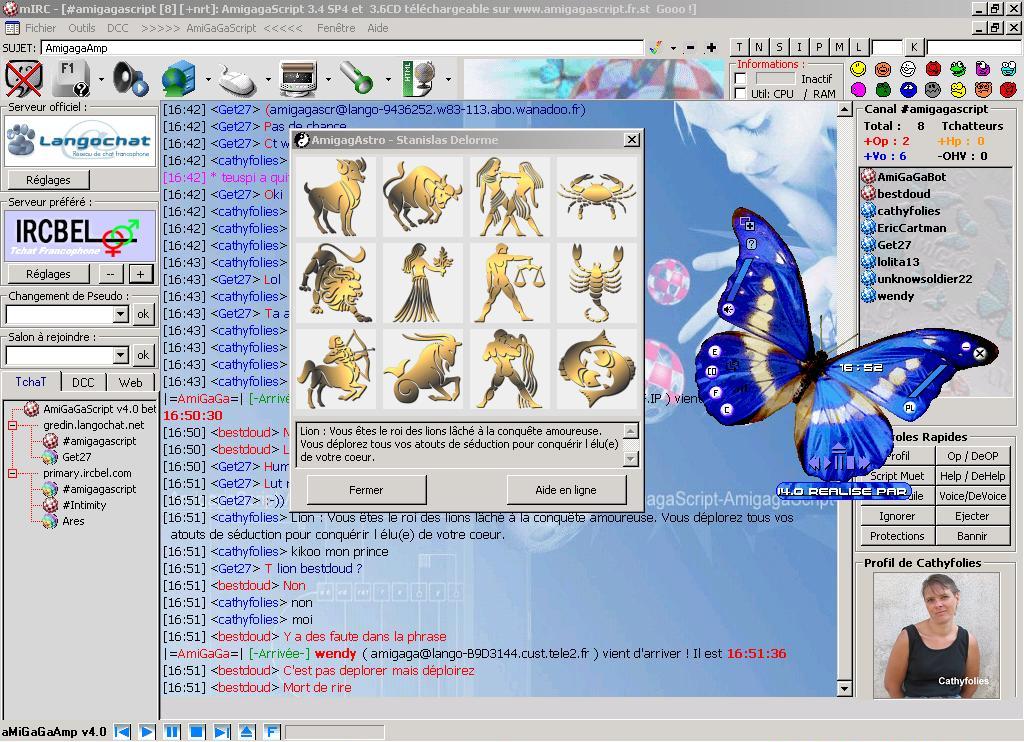Select the Libra scales zodiac sign
Image resolution: width=1024 pixels, height=742 pixels.
(x=509, y=283)
